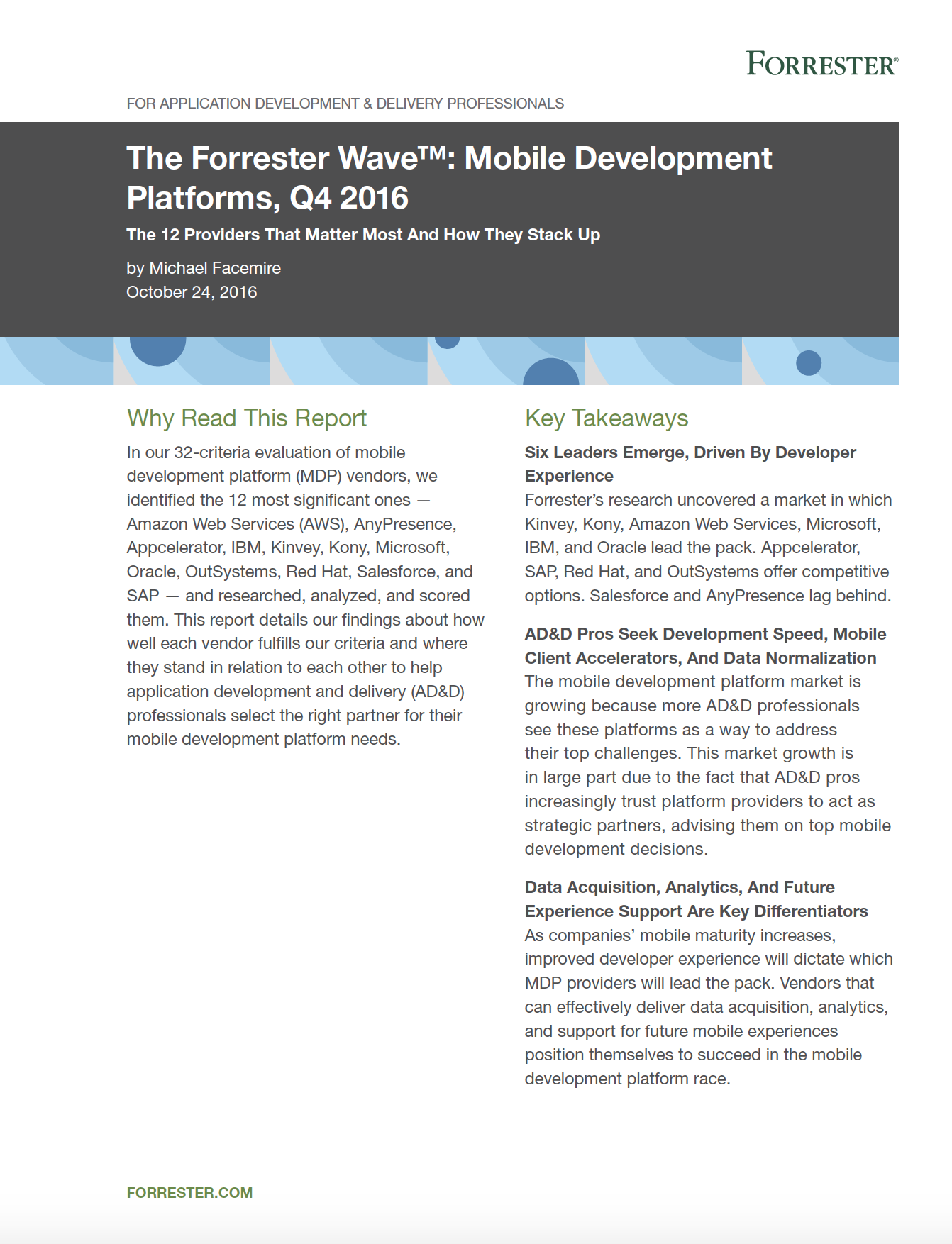Click 'For Application Development & Delivery Professionals' header
952x1244 pixels.
[x=345, y=104]
